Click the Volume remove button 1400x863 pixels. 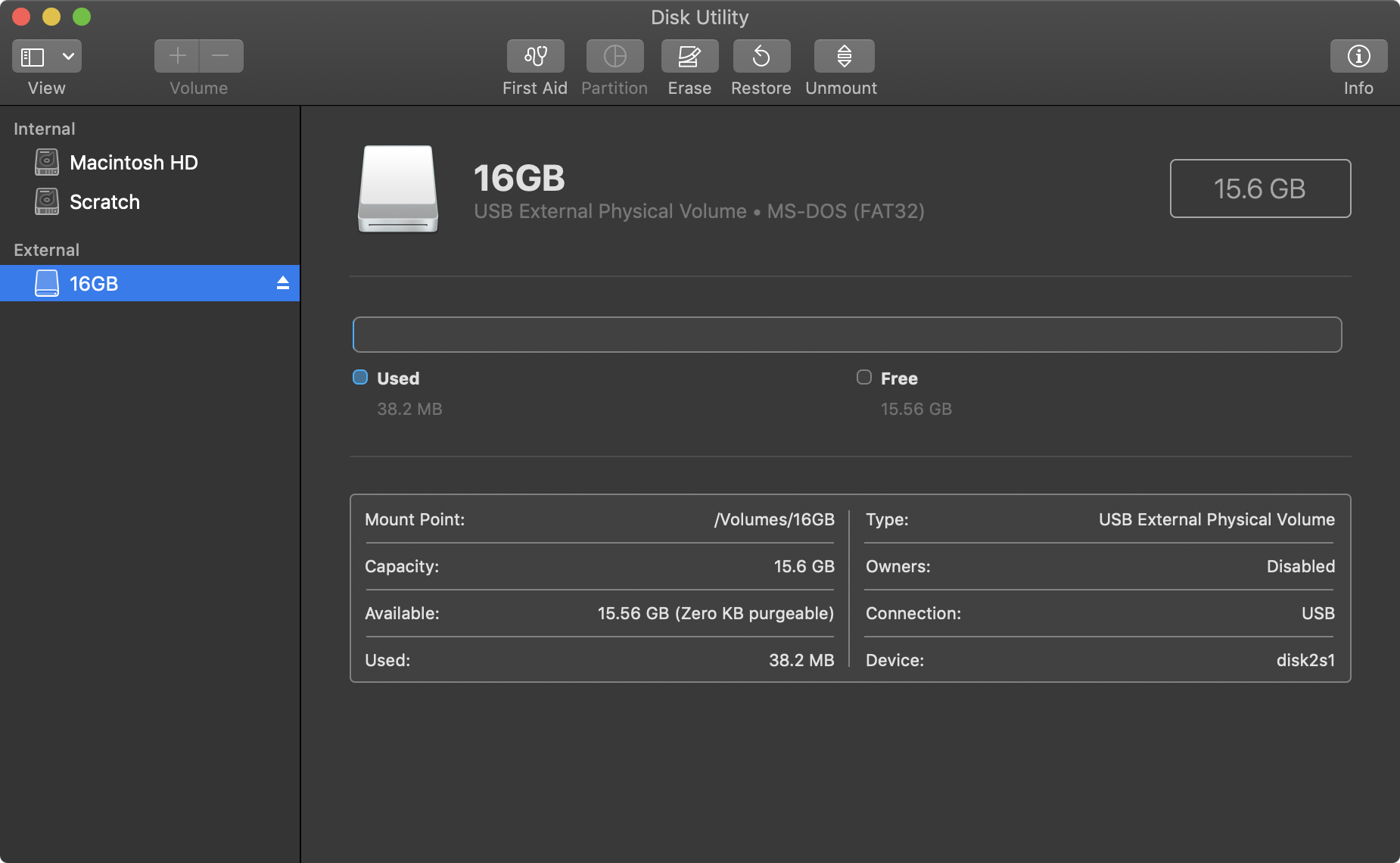(220, 55)
